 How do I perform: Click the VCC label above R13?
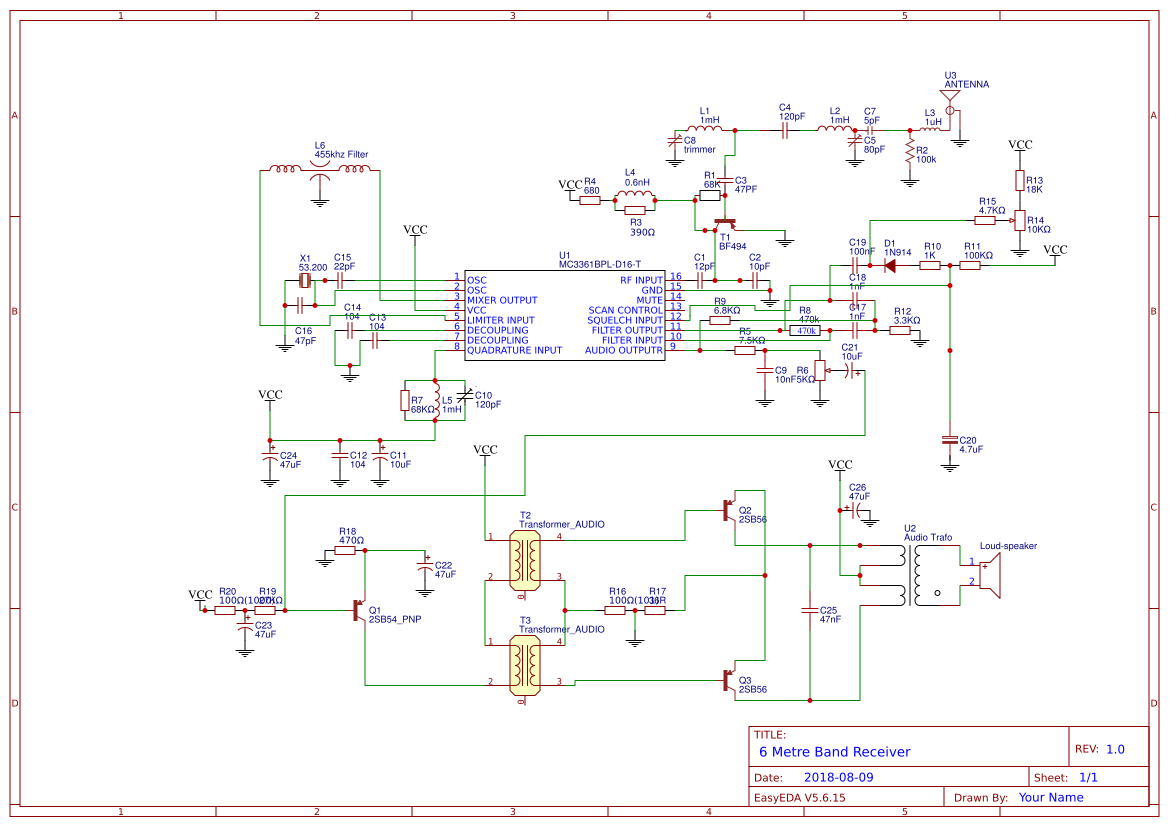[x=1020, y=145]
